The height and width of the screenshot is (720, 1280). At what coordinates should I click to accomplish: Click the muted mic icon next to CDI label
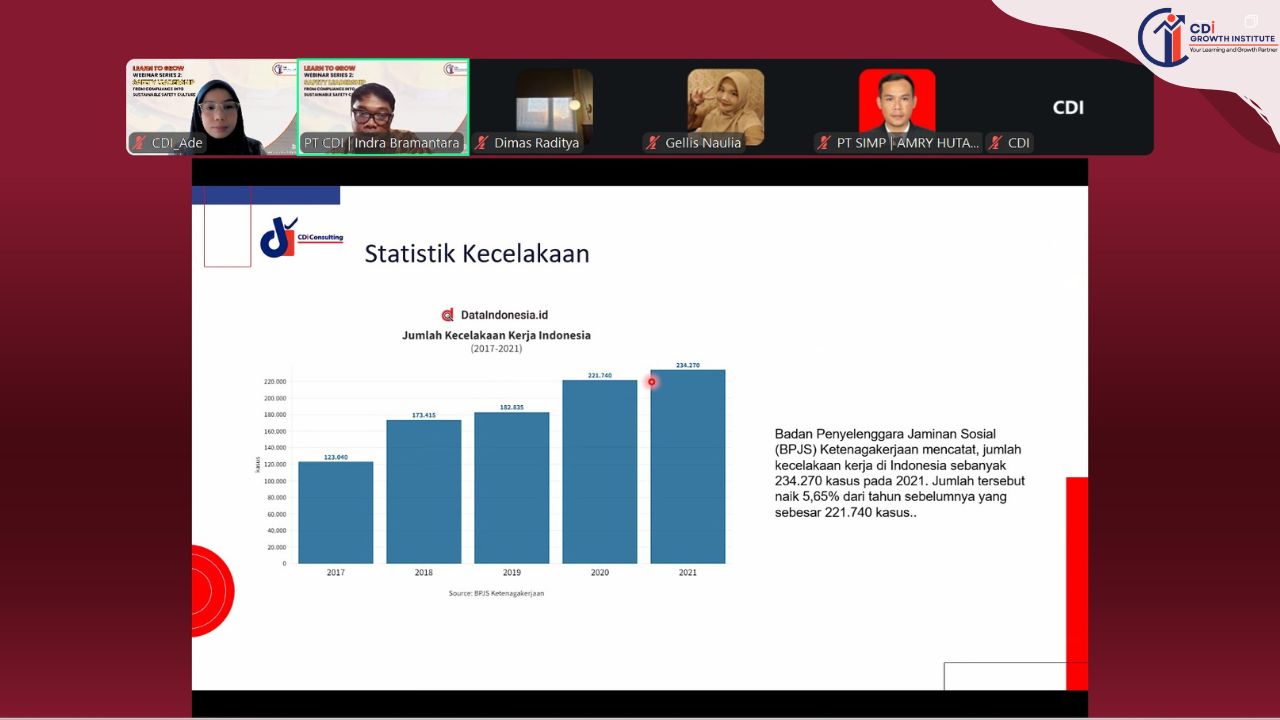coord(995,143)
